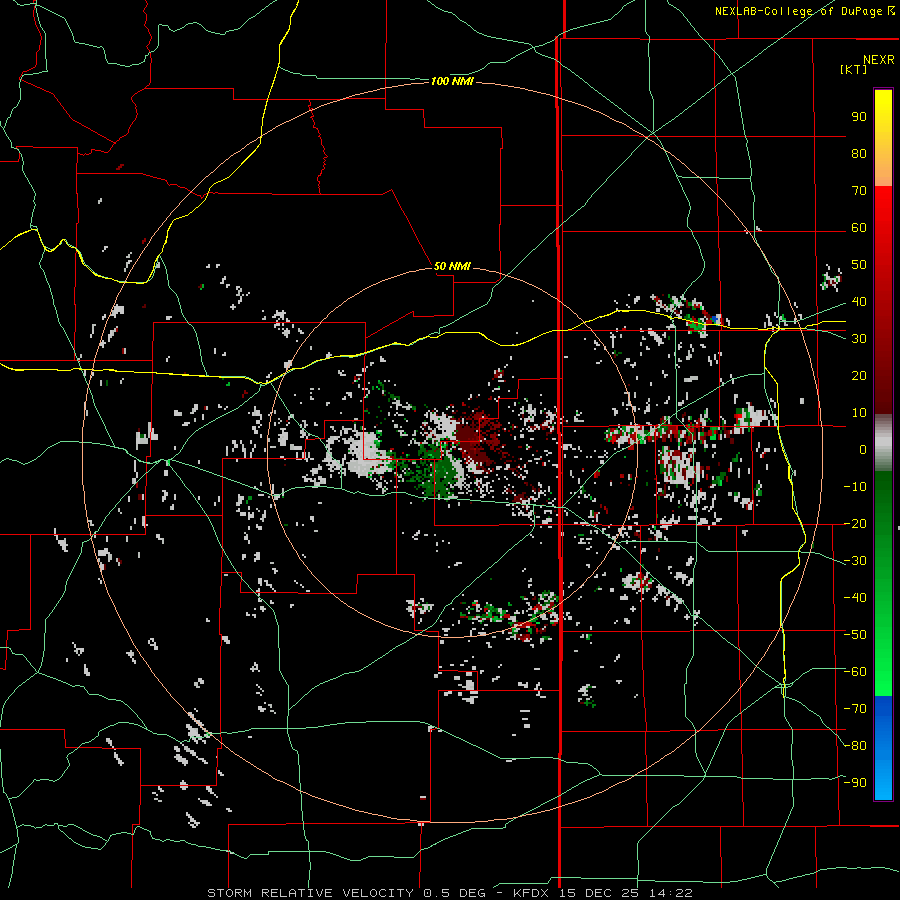Select the 50 NMI range ring label

(x=452, y=266)
